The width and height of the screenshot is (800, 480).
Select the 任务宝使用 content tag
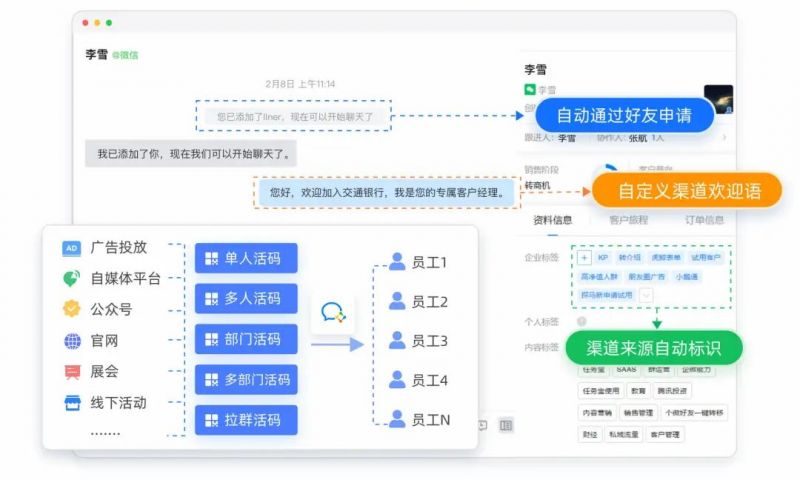[x=601, y=391]
